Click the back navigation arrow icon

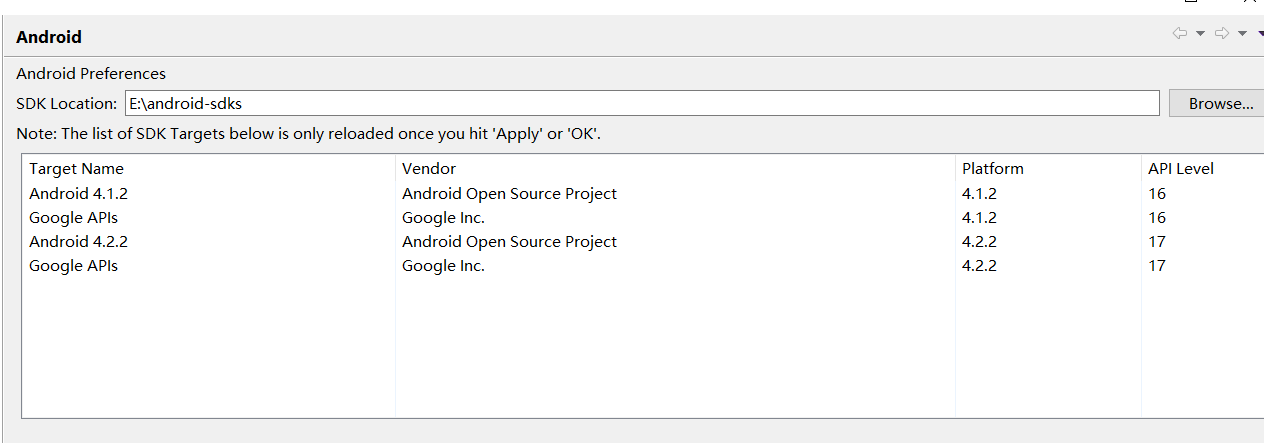click(x=1180, y=34)
